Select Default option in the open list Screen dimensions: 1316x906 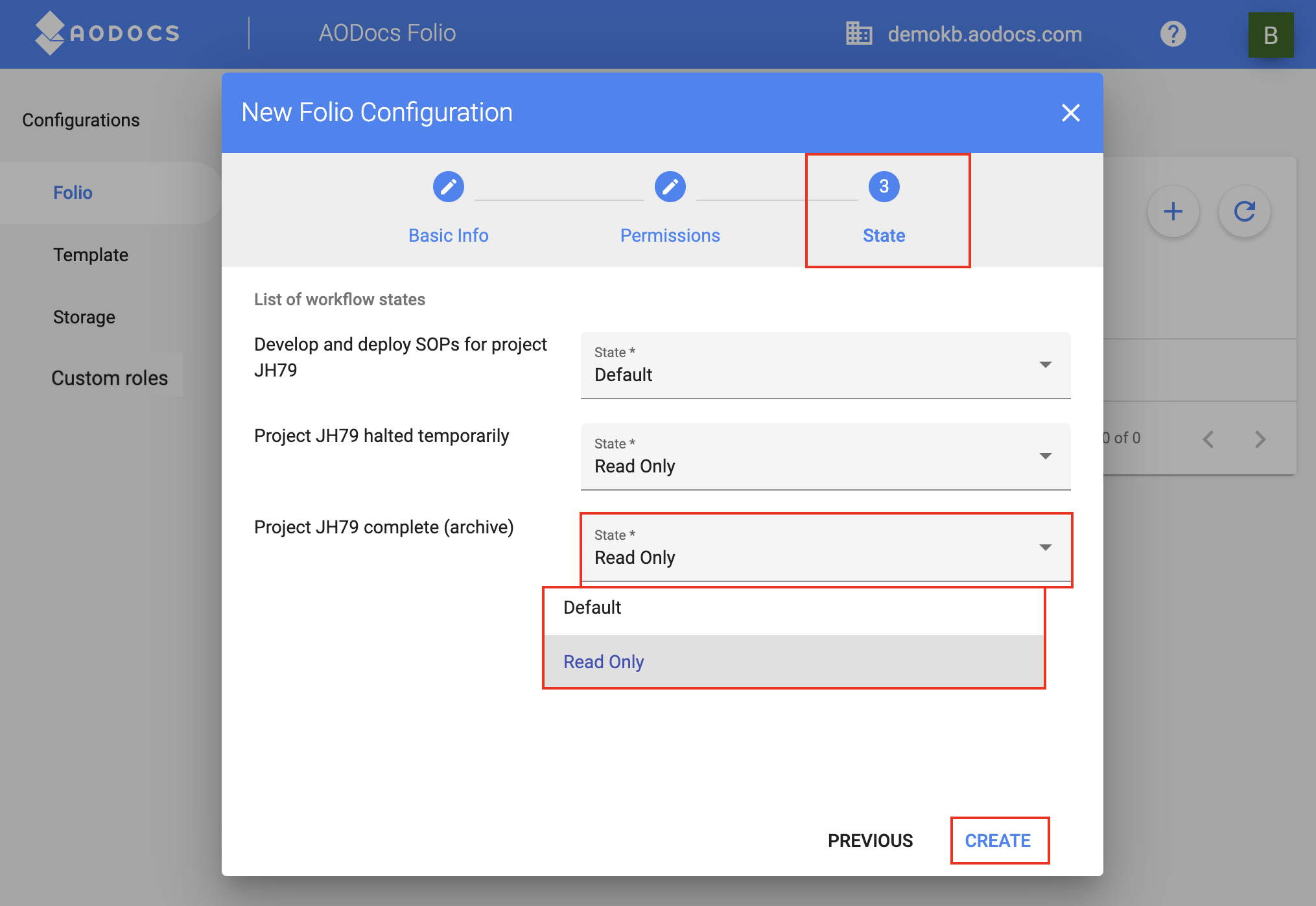point(794,608)
